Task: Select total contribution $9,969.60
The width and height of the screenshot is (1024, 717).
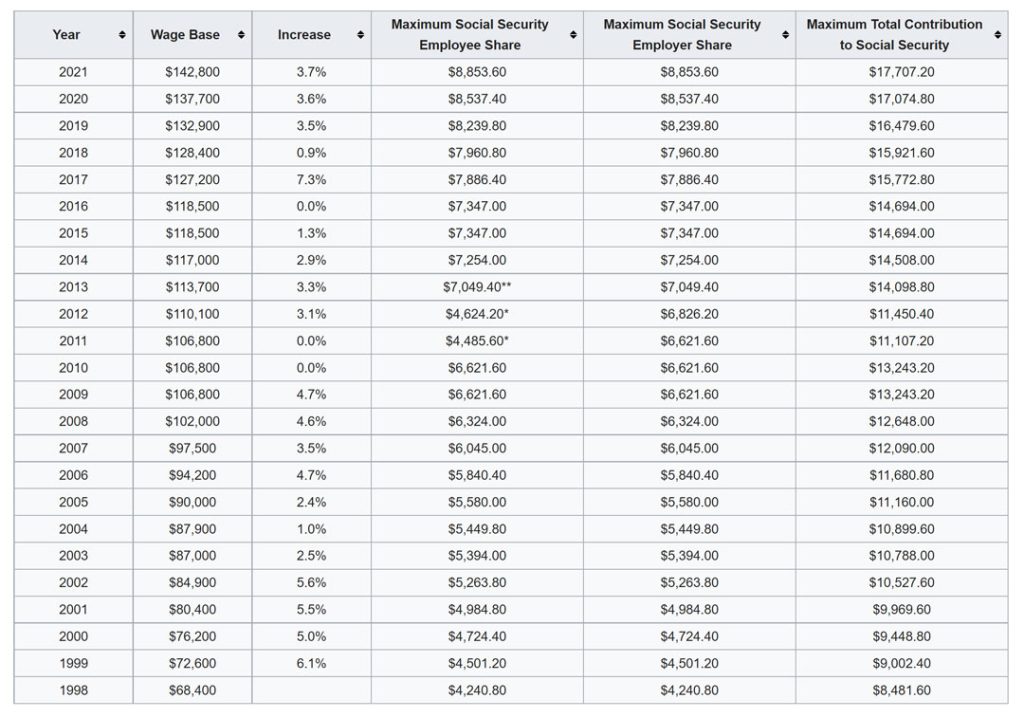Action: click(x=901, y=609)
